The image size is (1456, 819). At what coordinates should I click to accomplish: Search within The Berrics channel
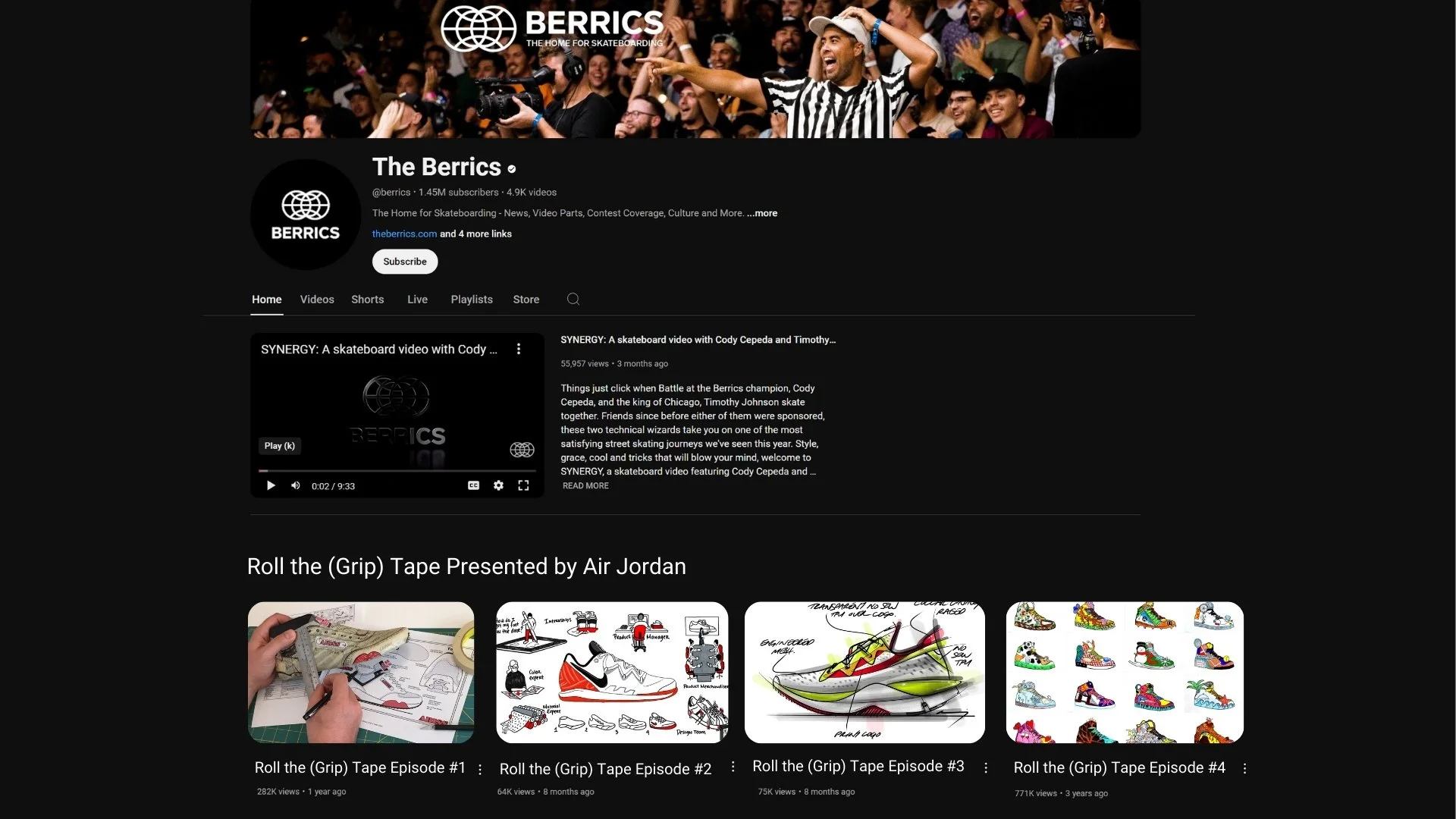point(573,300)
